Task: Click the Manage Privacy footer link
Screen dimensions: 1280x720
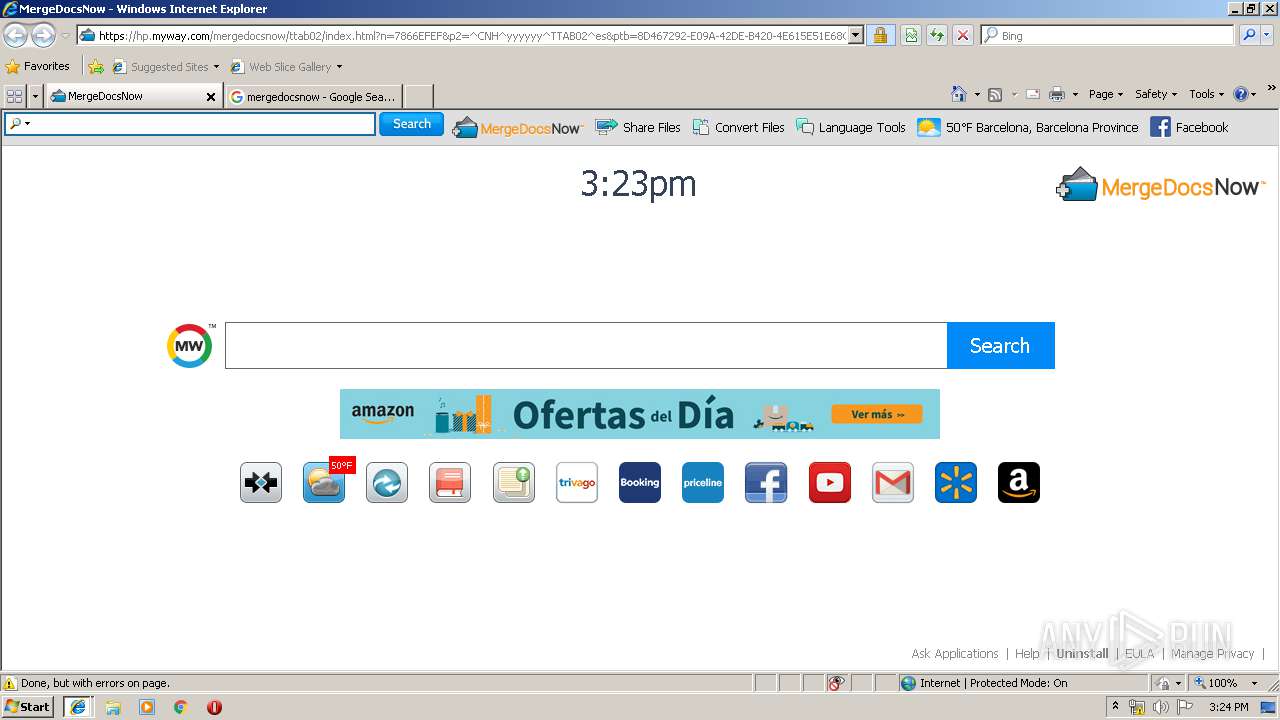Action: tap(1212, 654)
